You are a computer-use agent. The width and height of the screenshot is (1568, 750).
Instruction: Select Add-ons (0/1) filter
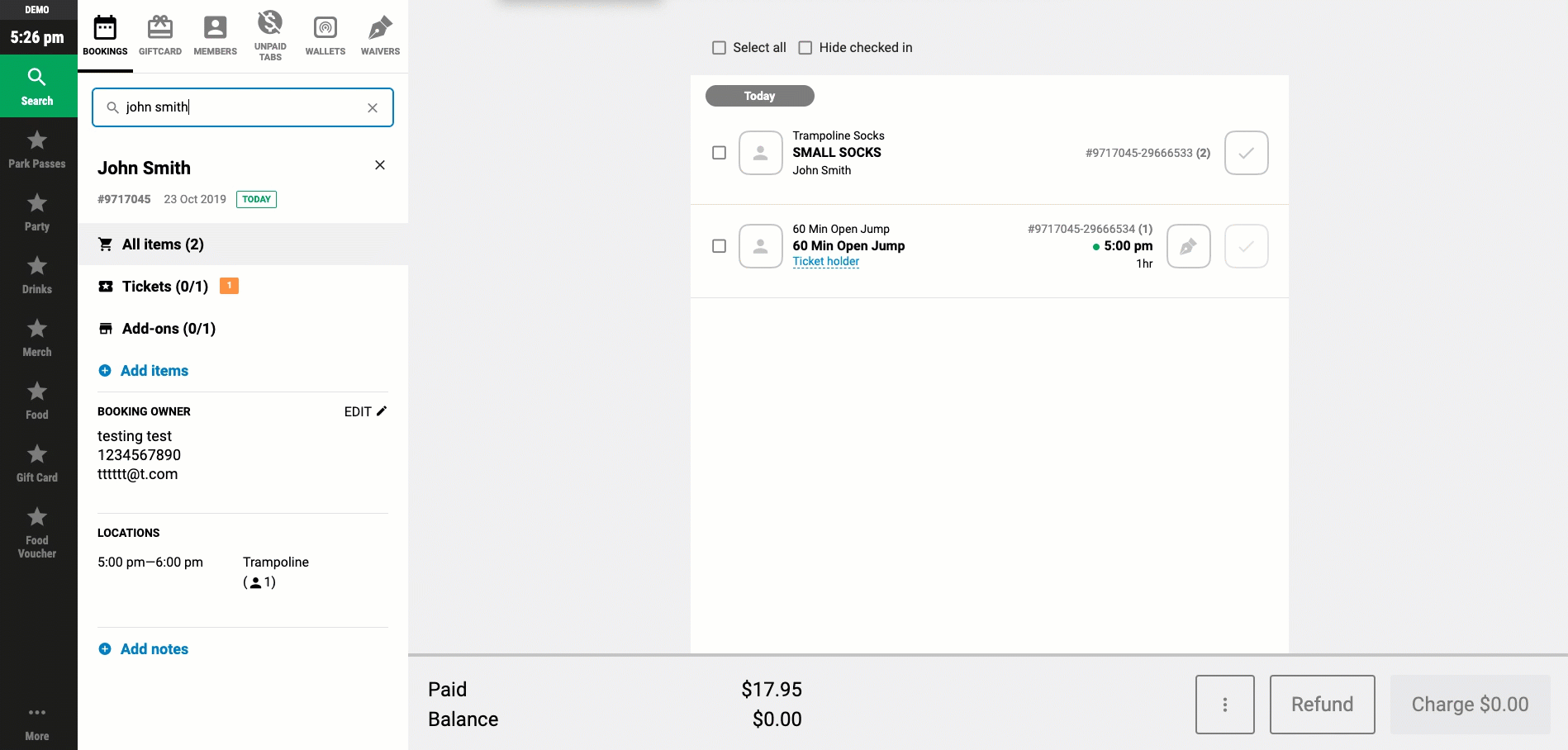(243, 329)
